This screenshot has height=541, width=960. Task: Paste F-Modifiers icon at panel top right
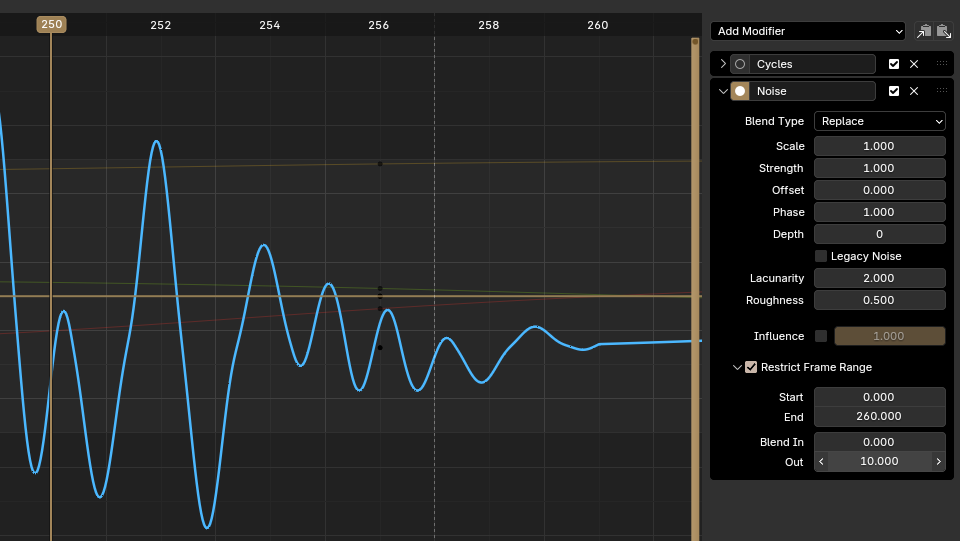tap(943, 31)
